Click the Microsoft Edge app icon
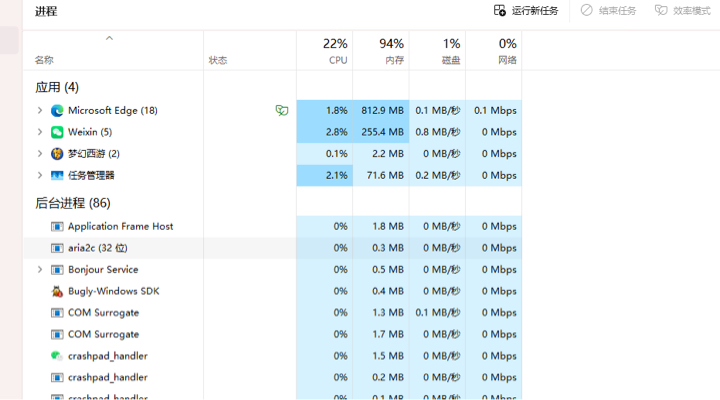 point(57,111)
